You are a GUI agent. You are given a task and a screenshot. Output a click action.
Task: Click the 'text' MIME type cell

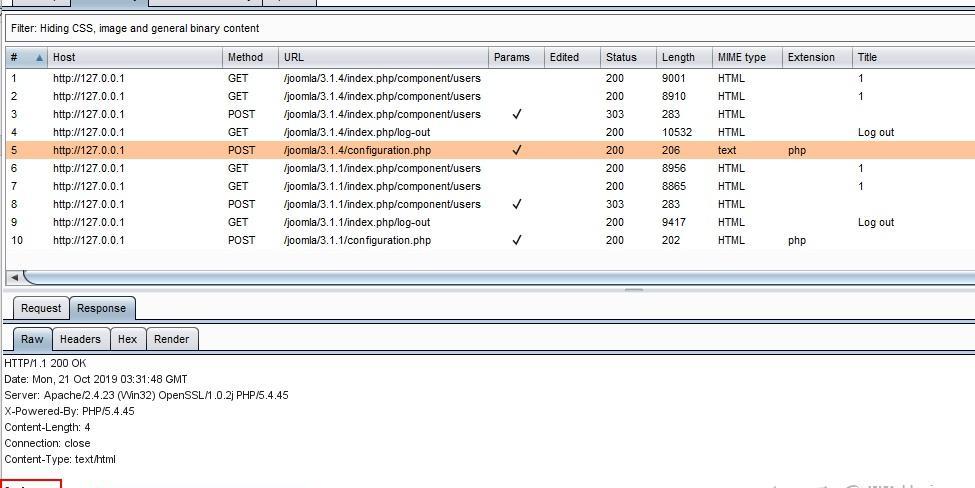(727, 150)
